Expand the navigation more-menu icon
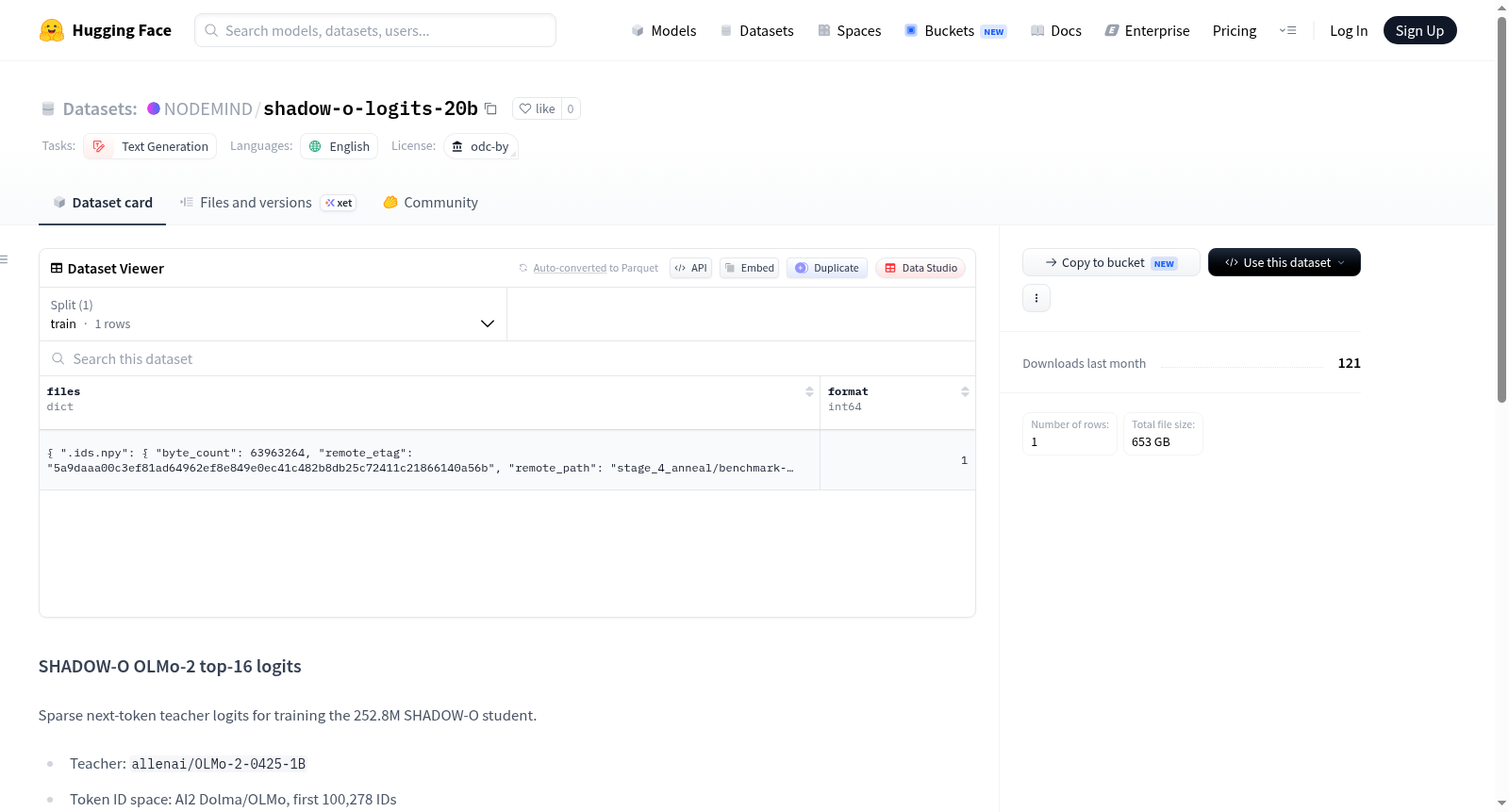The width and height of the screenshot is (1509, 812). point(1287,30)
